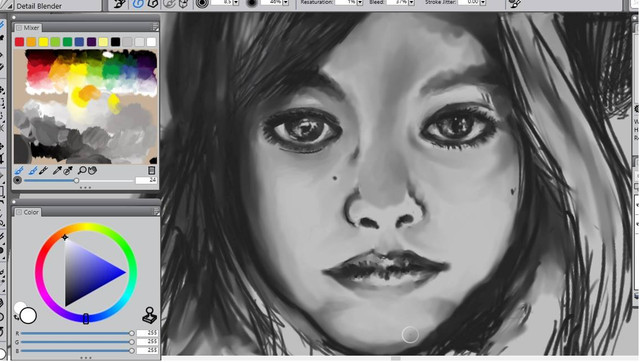Swap main and additional colors
Image resolution: width=640 pixels, height=362 pixels.
point(16,318)
